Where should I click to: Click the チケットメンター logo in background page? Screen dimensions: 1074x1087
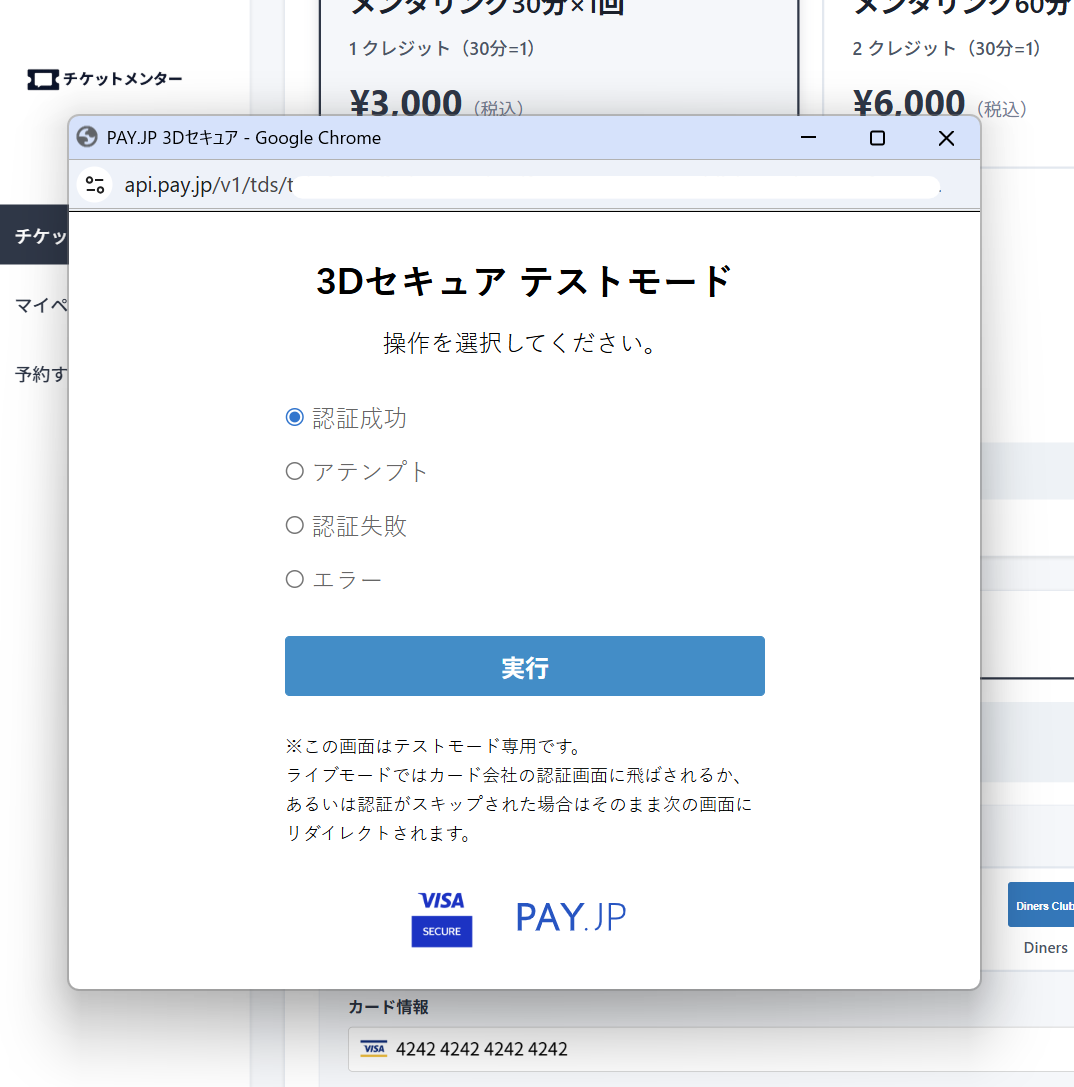(x=105, y=79)
